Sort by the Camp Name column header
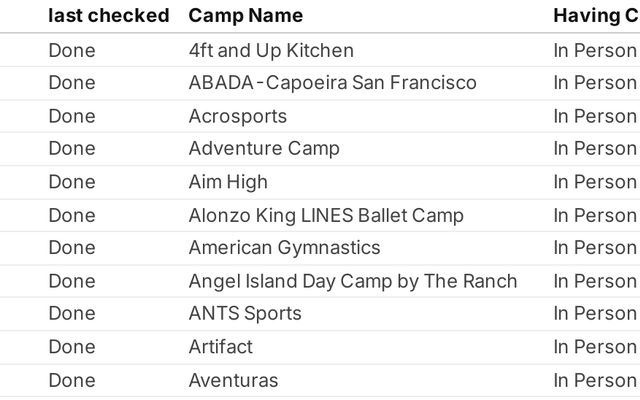 point(246,16)
